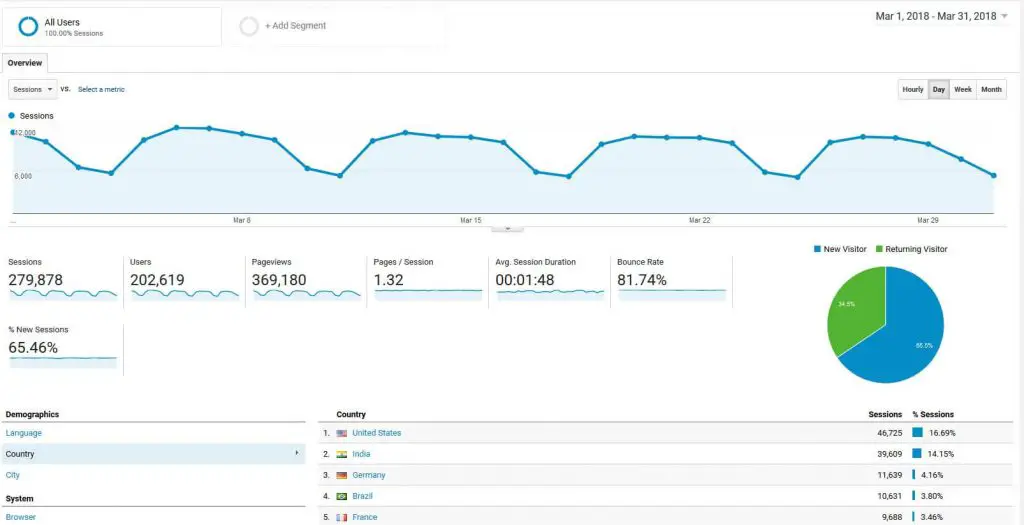
Task: Open the date range picker arrow
Action: coord(1004,16)
